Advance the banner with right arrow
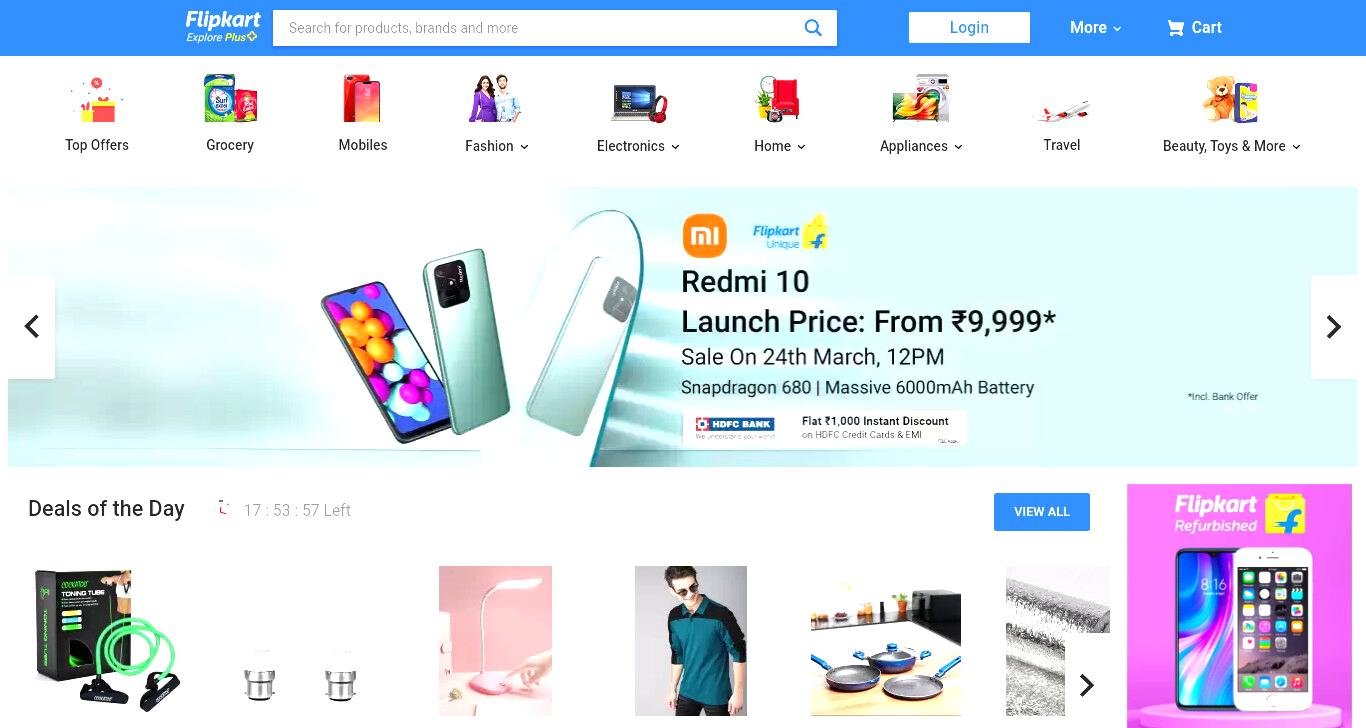 click(x=1334, y=327)
